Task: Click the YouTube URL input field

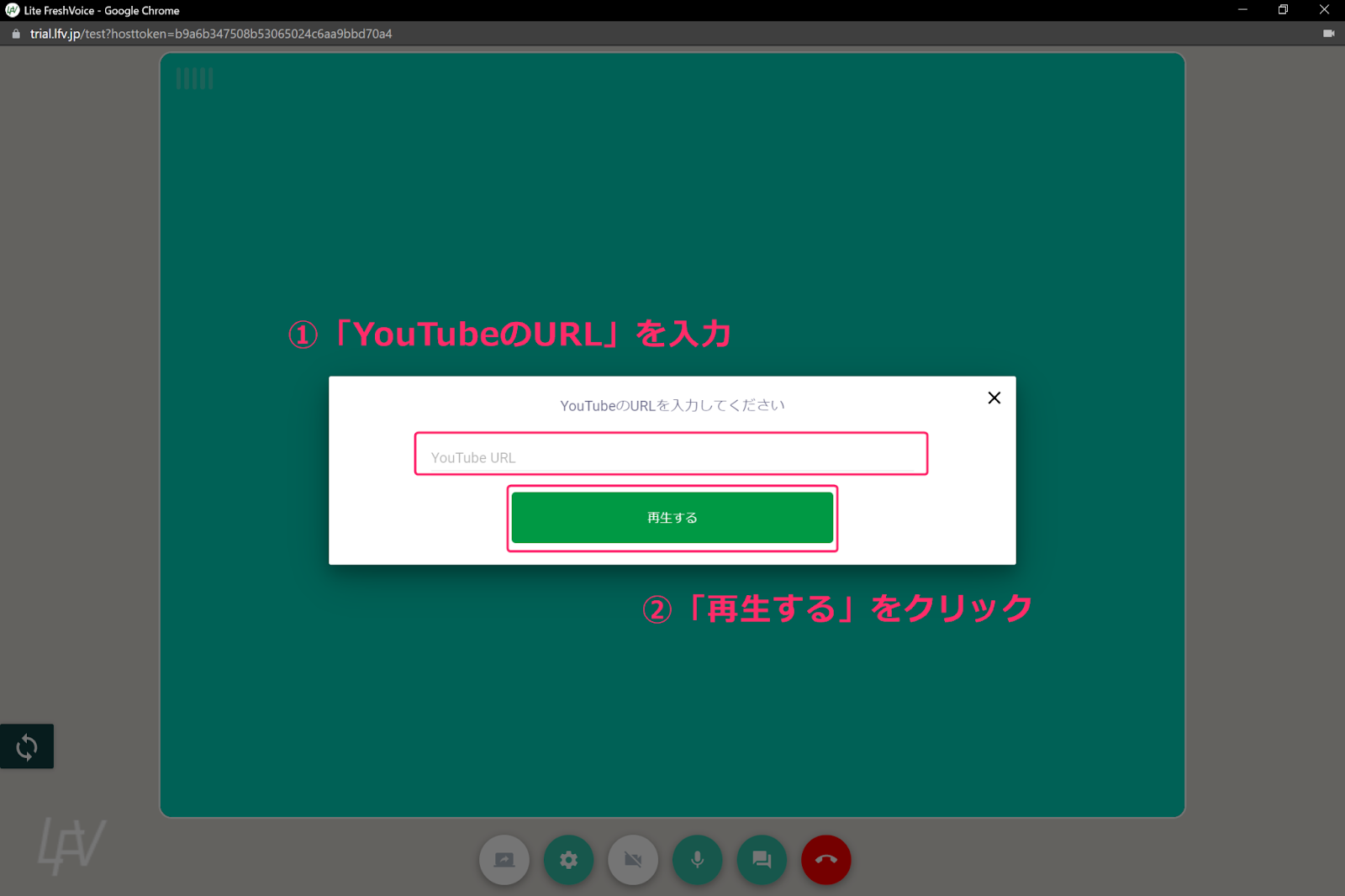Action: pos(671,454)
